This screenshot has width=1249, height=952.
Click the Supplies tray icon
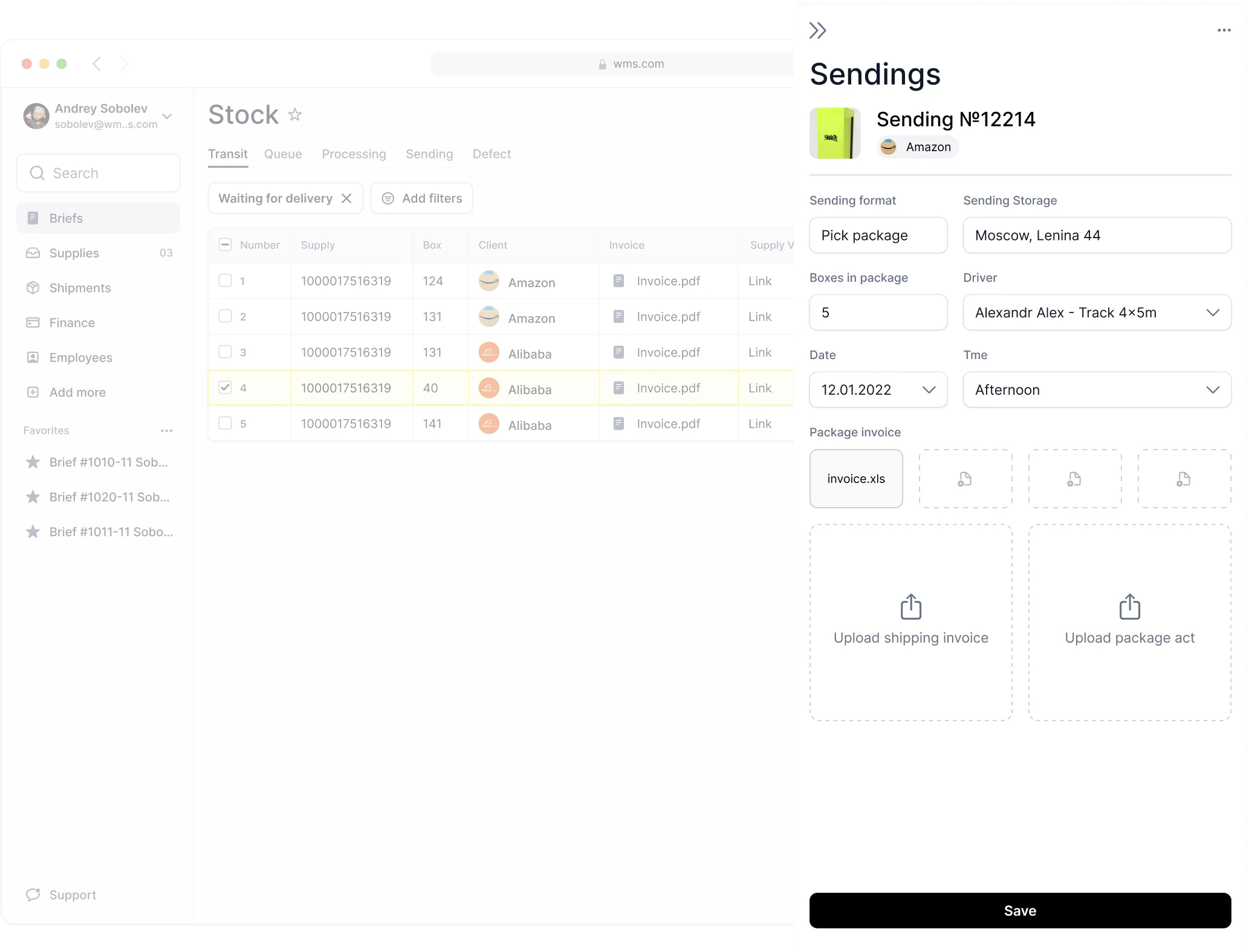coord(33,253)
